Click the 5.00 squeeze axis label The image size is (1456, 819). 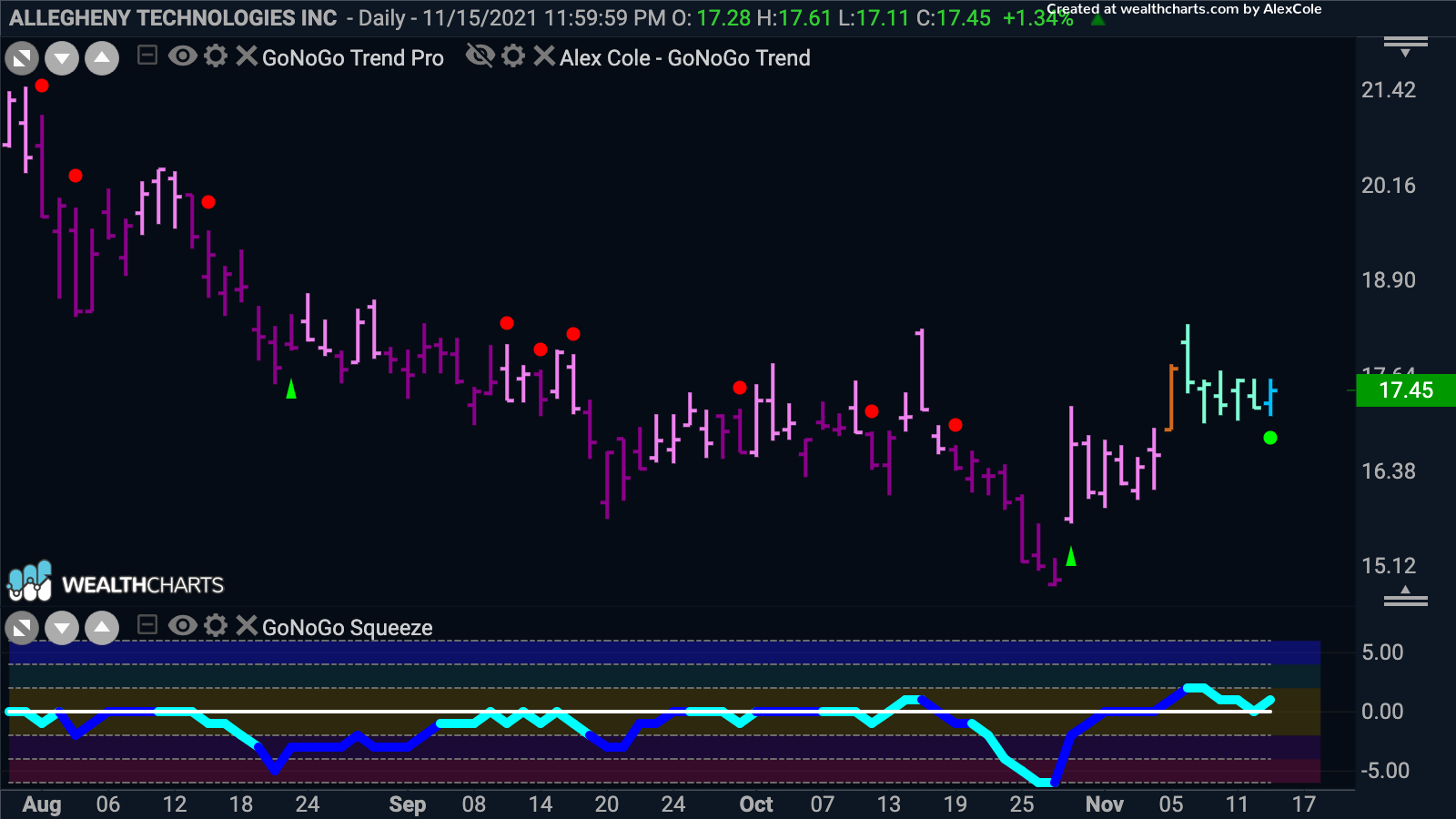(1382, 652)
